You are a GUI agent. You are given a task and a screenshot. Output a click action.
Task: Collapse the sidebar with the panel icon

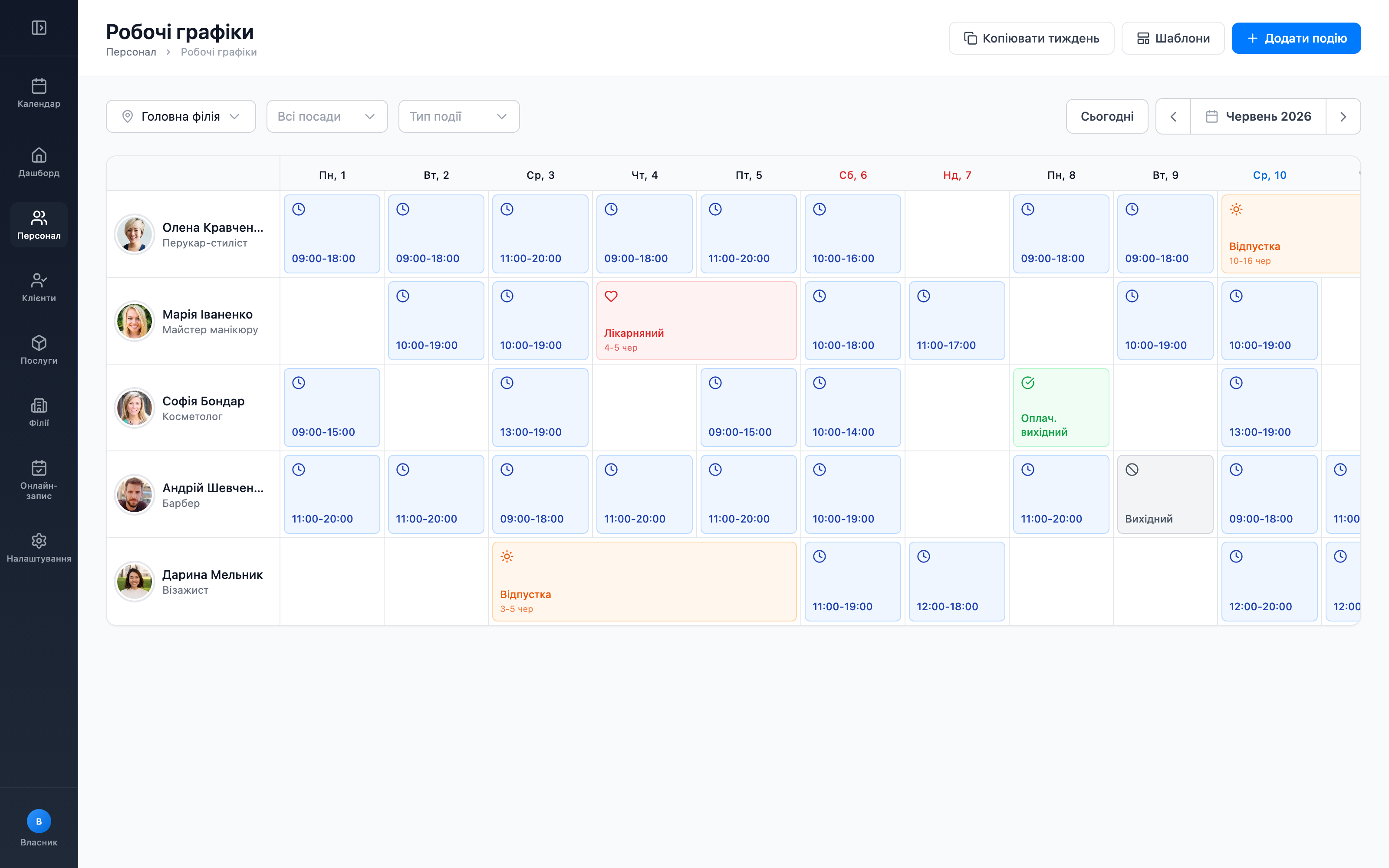[x=39, y=27]
